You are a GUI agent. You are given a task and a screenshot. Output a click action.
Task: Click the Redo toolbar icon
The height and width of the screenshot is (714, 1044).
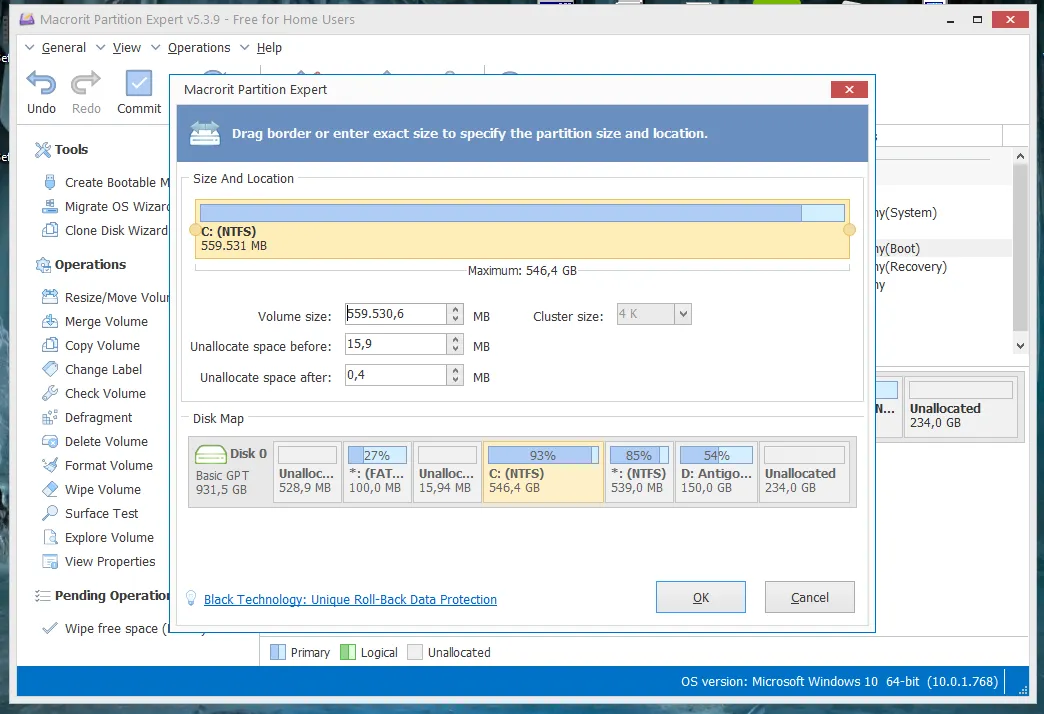pyautogui.click(x=86, y=83)
